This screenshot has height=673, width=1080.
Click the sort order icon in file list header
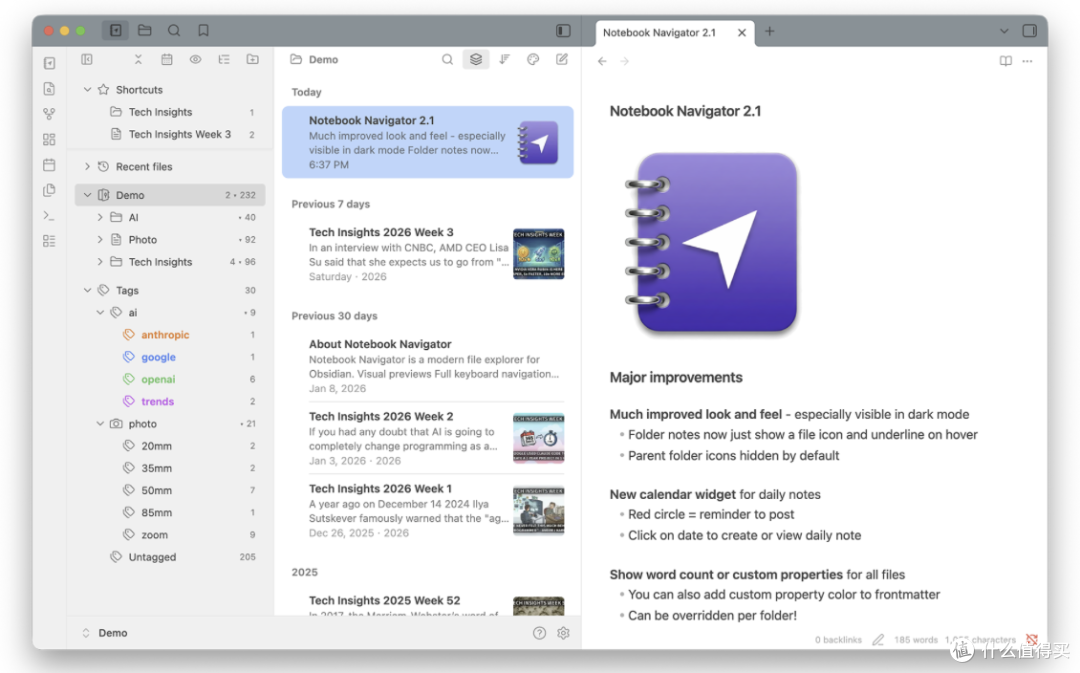(504, 60)
